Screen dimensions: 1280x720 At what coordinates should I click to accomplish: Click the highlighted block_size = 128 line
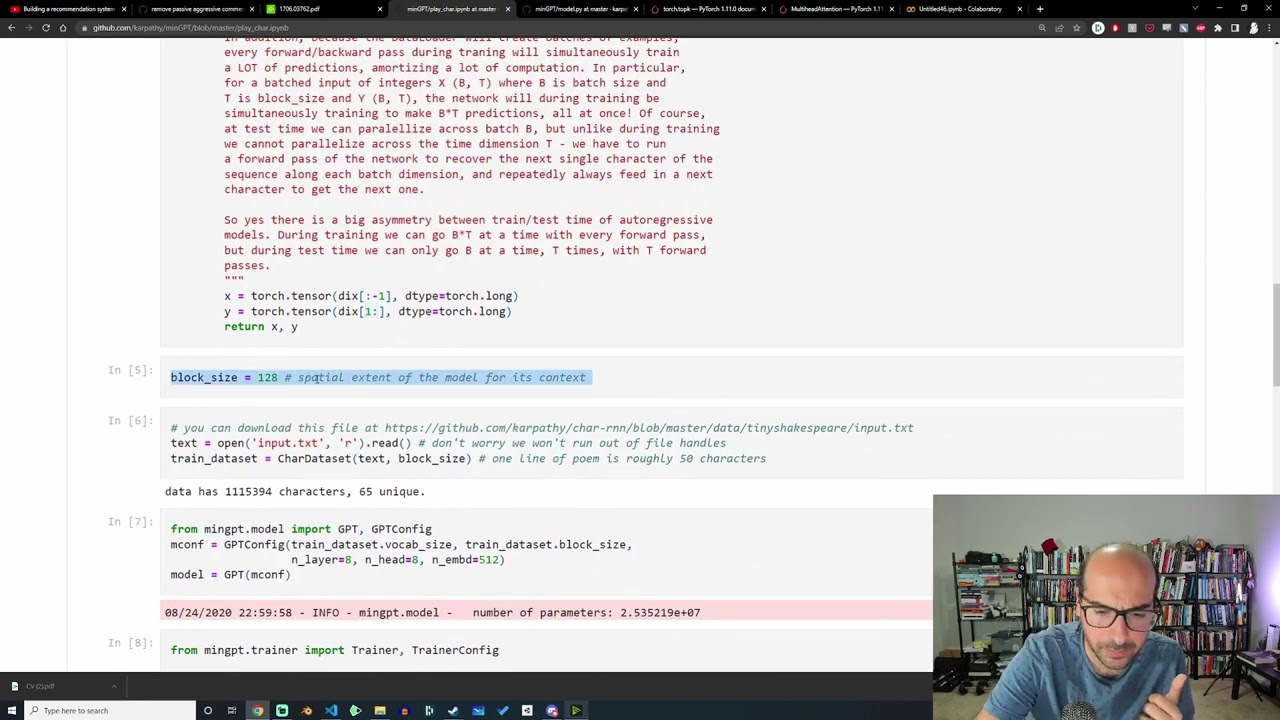tap(381, 377)
